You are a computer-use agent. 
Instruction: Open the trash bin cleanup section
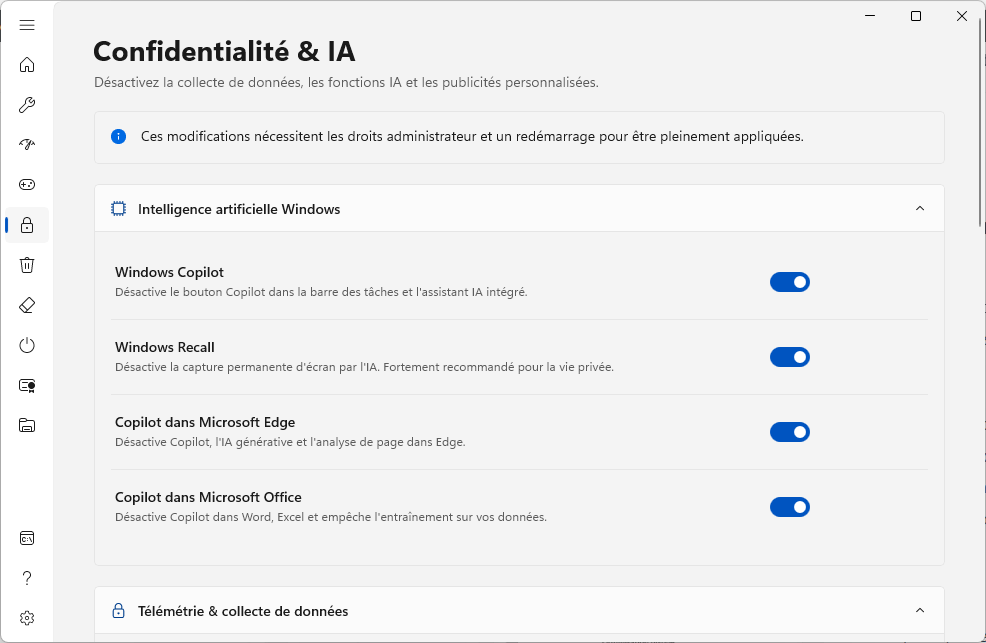pyautogui.click(x=26, y=265)
